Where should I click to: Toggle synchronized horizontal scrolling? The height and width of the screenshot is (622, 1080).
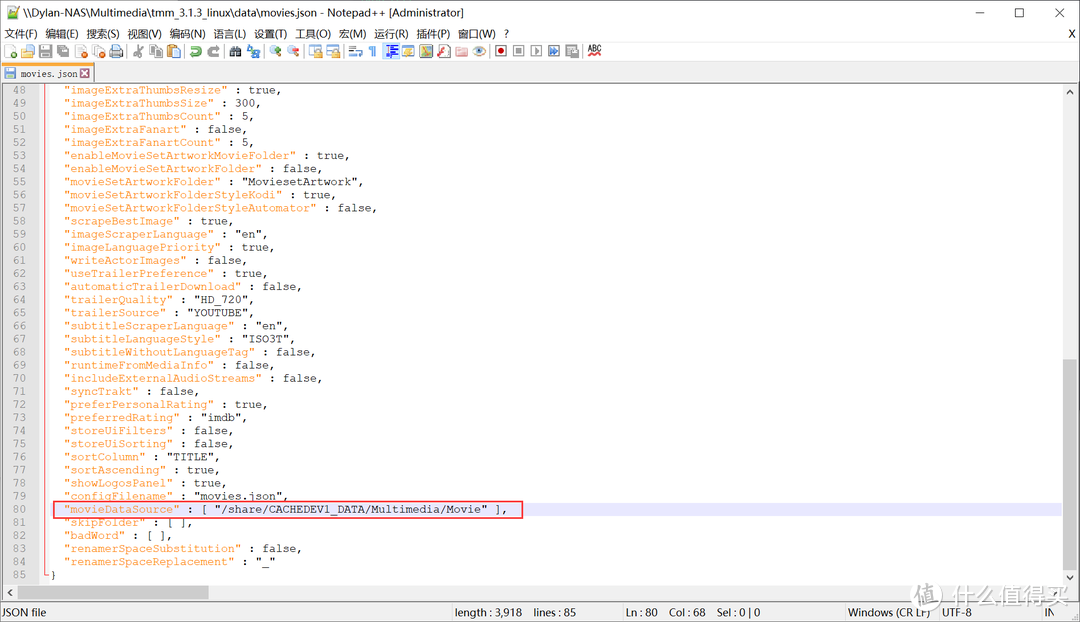[333, 52]
